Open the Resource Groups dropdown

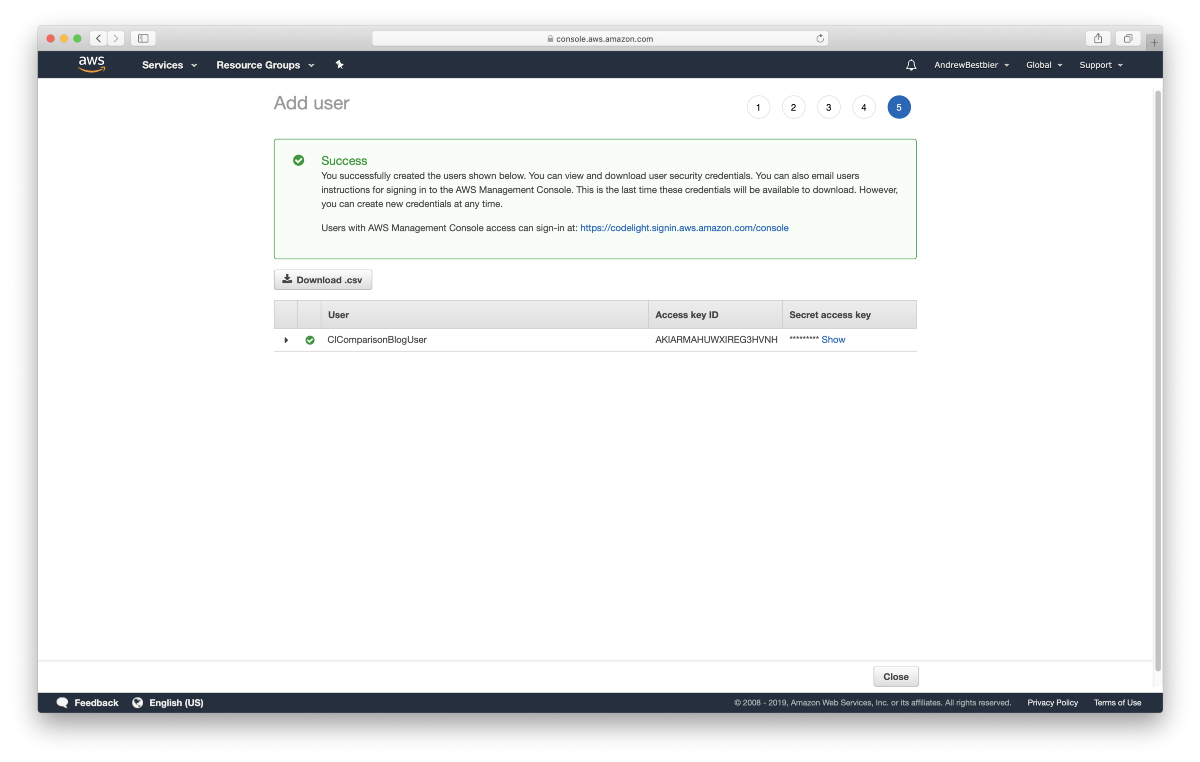(x=265, y=65)
